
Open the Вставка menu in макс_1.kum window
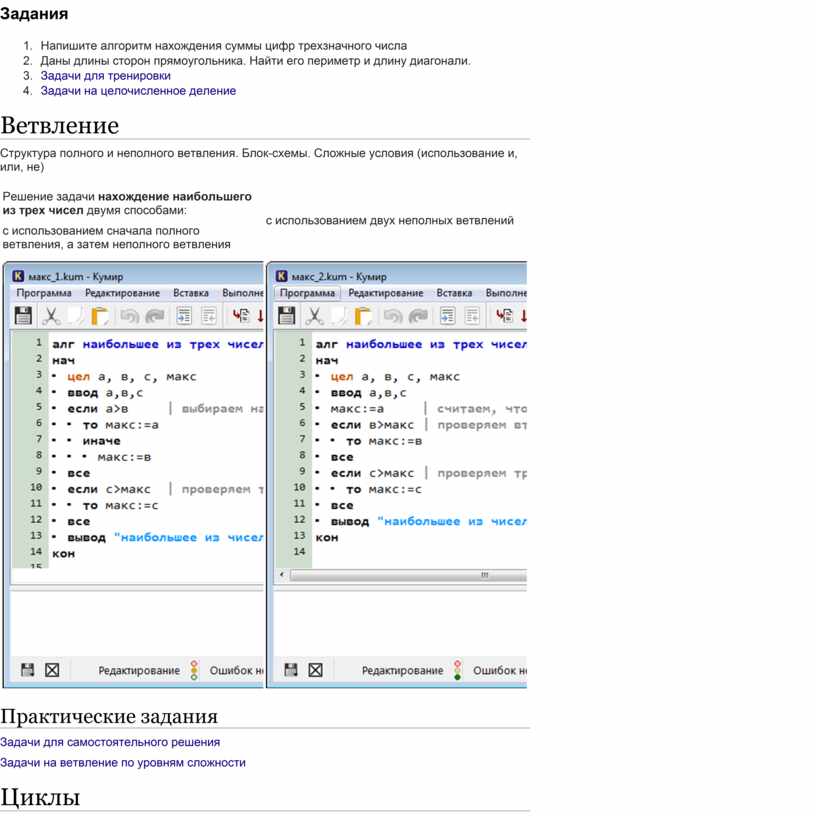[x=190, y=293]
